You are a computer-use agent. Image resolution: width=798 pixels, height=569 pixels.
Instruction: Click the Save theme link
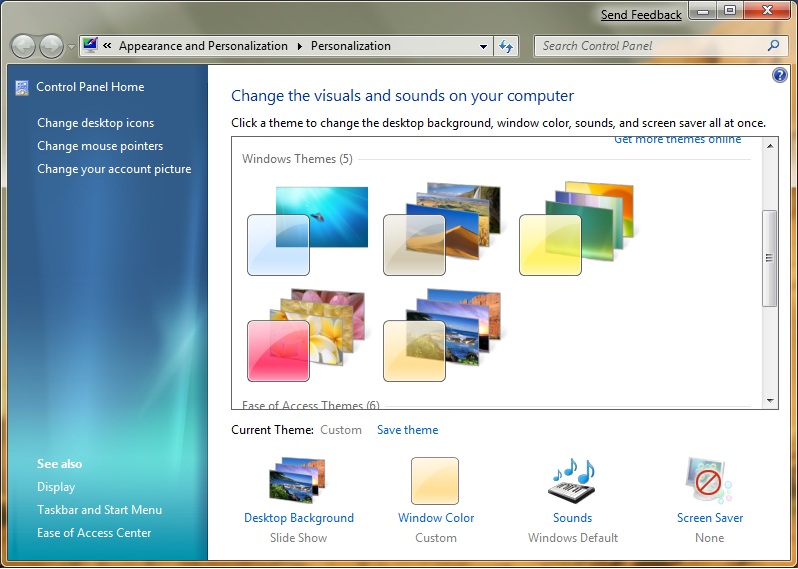pos(407,430)
